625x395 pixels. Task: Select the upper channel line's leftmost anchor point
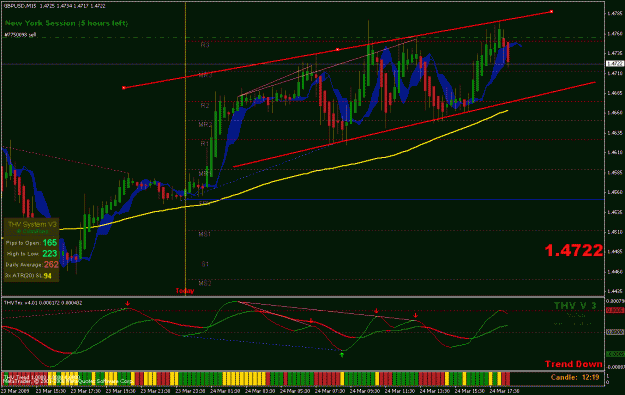pos(124,88)
